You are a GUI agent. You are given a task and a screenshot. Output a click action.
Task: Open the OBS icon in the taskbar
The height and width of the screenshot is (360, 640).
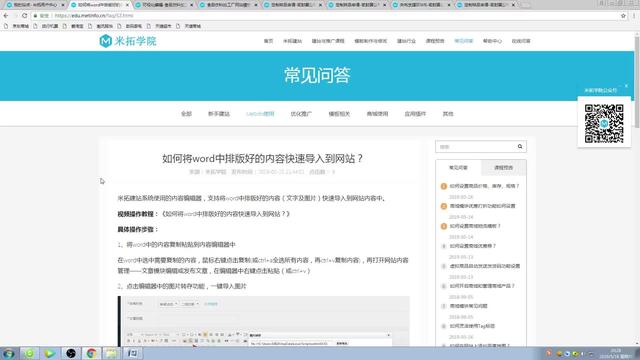point(71,353)
